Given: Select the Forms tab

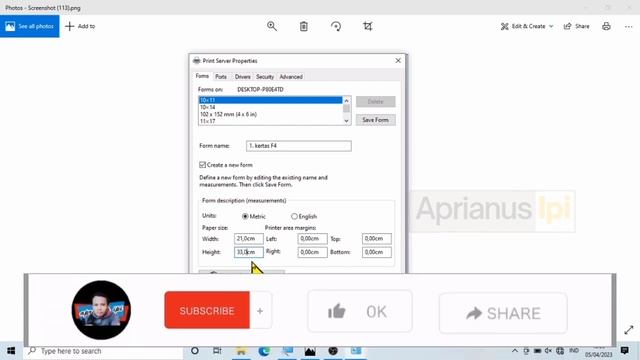Looking at the screenshot, I should (x=202, y=76).
